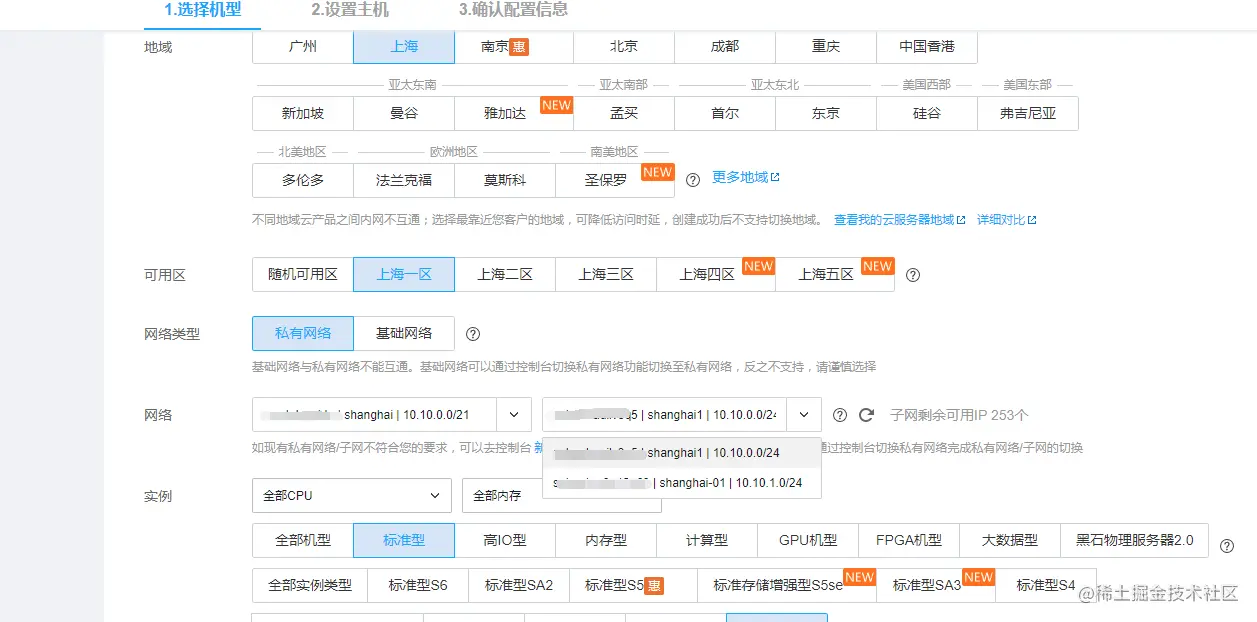The image size is (1257, 622).
Task: Choose the 弗吉尼亚 region
Action: tap(1028, 113)
